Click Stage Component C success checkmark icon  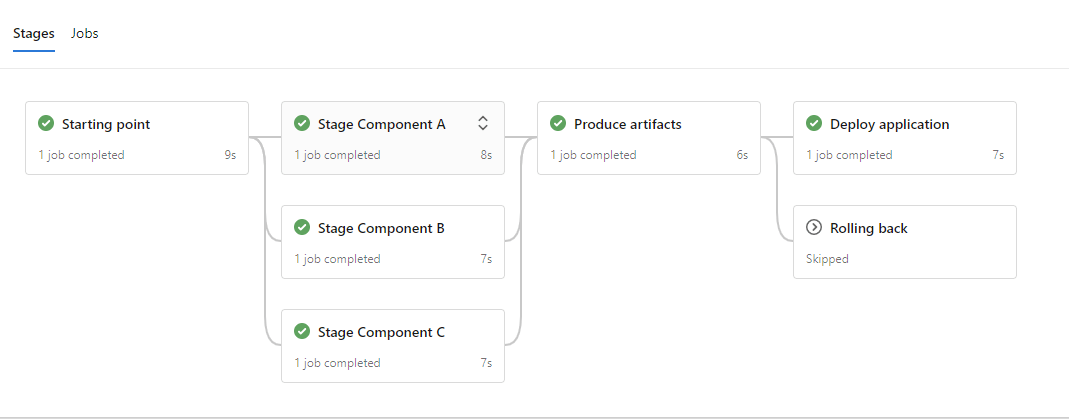(301, 332)
